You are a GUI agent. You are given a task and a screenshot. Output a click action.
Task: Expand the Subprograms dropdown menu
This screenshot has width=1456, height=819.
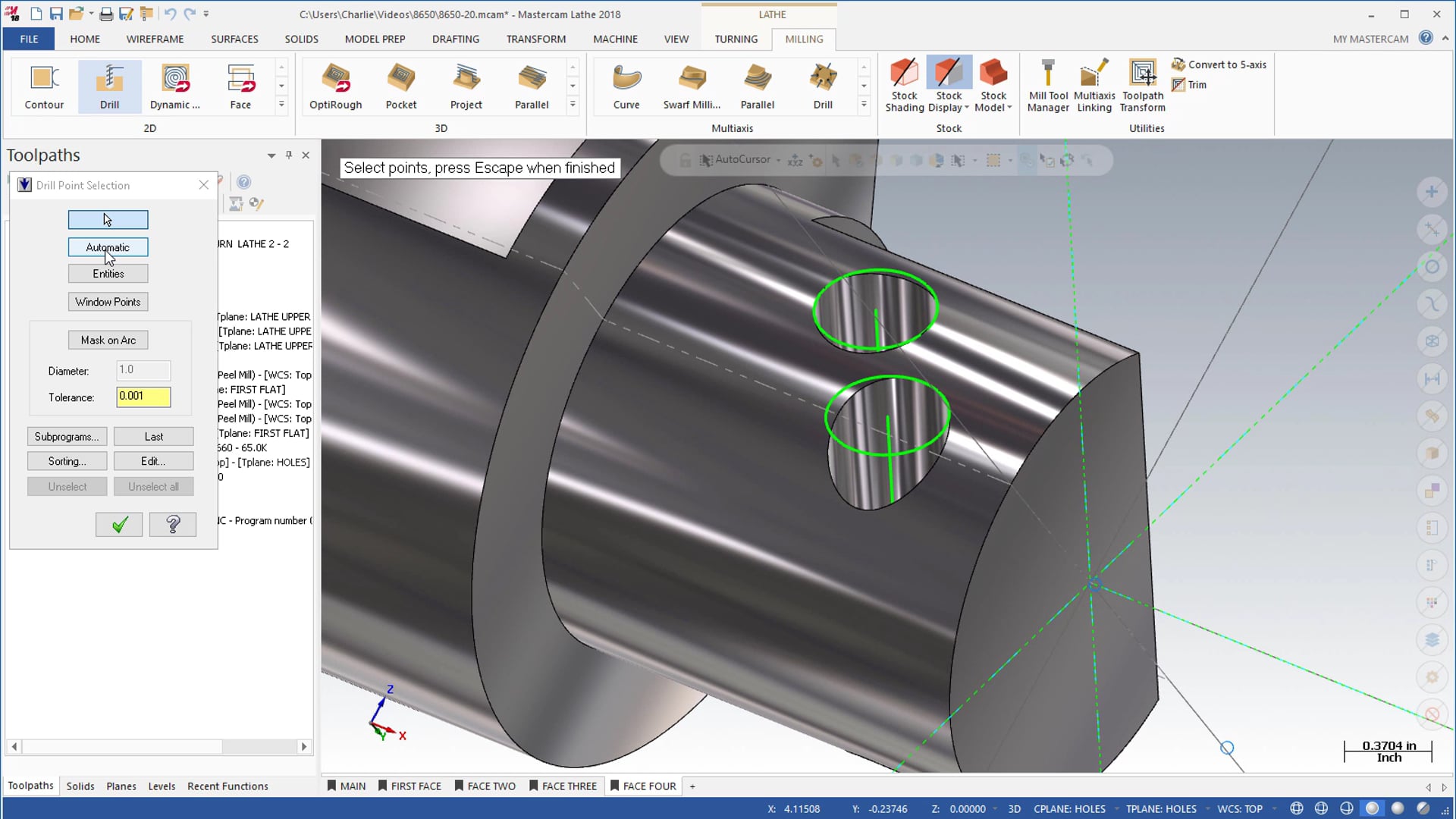pyautogui.click(x=67, y=436)
